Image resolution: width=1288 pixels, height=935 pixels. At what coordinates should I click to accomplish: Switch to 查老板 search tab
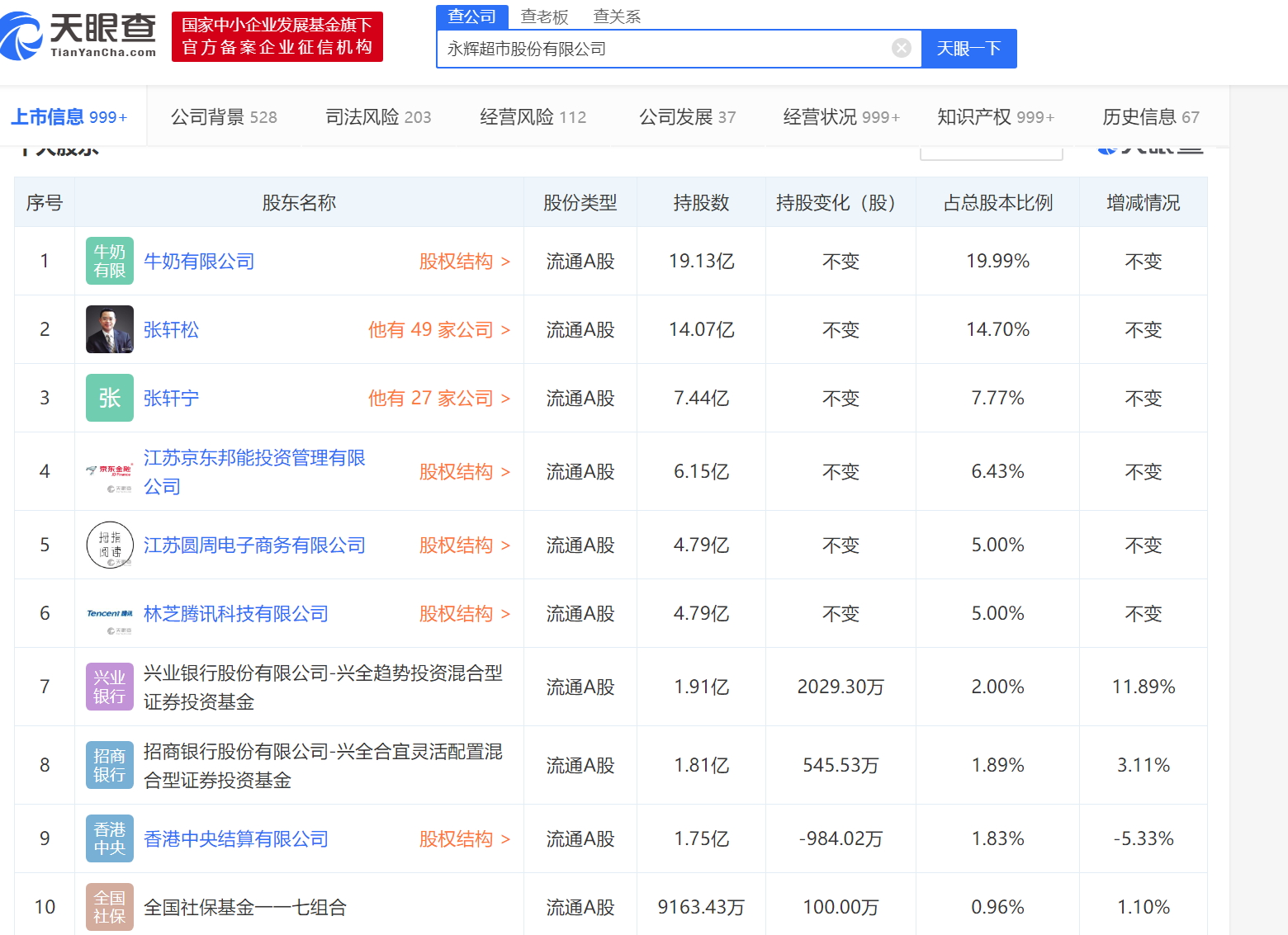point(544,17)
